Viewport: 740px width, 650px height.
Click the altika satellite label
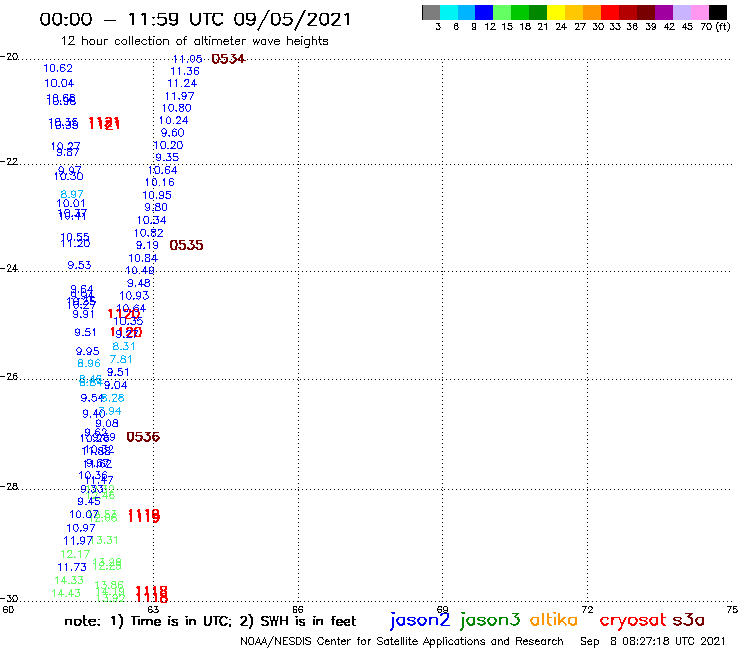click(553, 620)
